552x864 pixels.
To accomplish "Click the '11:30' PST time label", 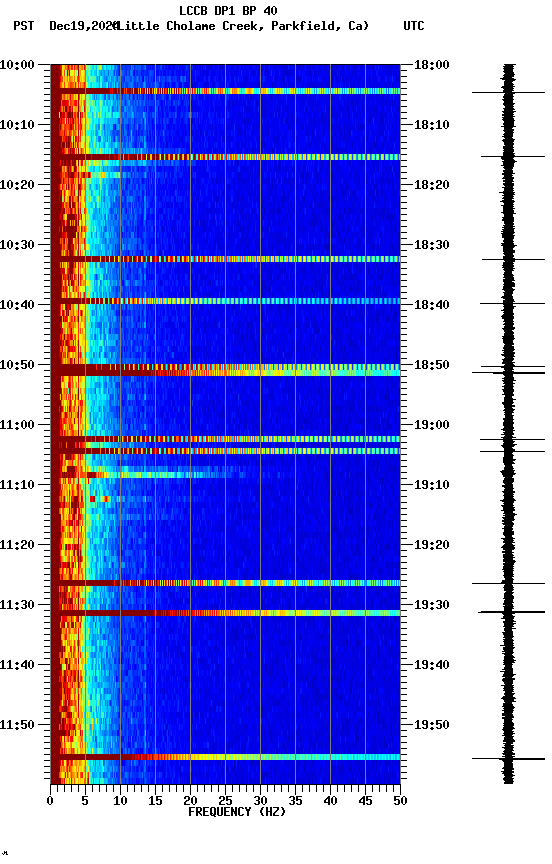I will pyautogui.click(x=17, y=605).
